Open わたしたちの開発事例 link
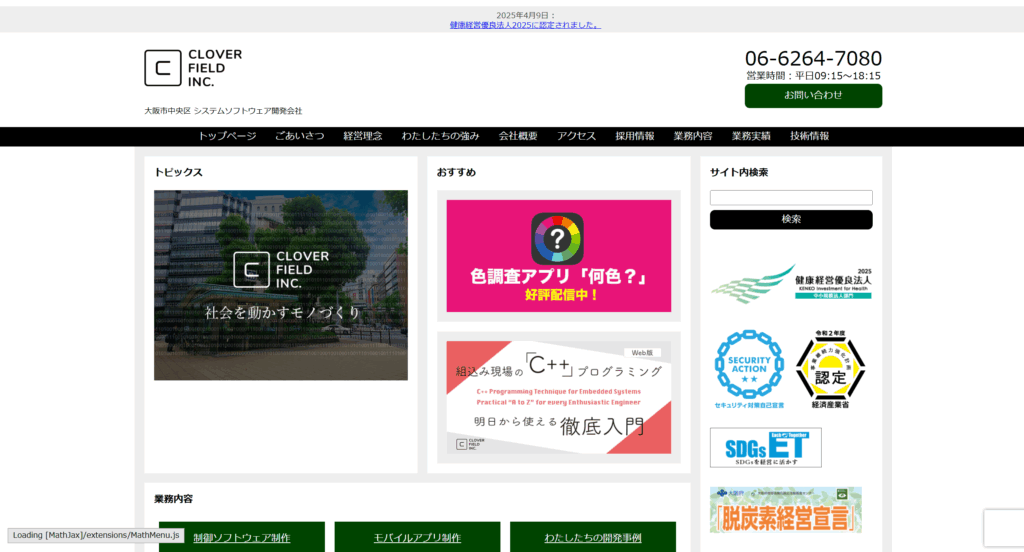Image resolution: width=1024 pixels, height=552 pixels. pyautogui.click(x=593, y=537)
